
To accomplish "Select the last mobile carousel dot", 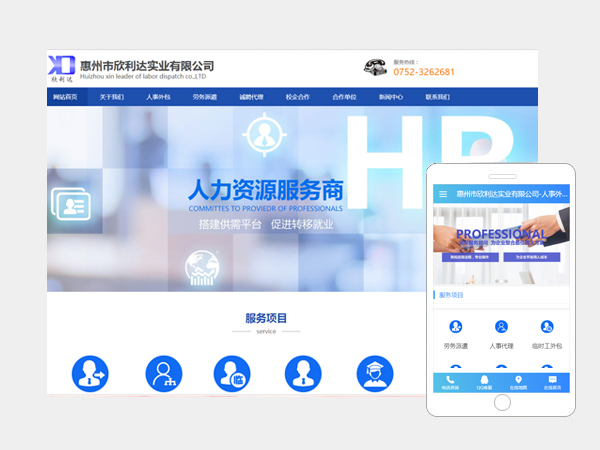I will [506, 281].
